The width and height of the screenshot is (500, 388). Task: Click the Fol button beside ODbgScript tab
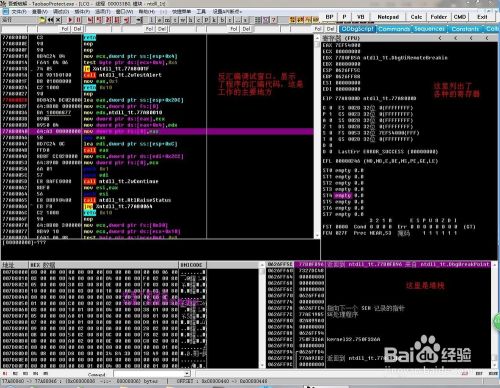[x=318, y=29]
